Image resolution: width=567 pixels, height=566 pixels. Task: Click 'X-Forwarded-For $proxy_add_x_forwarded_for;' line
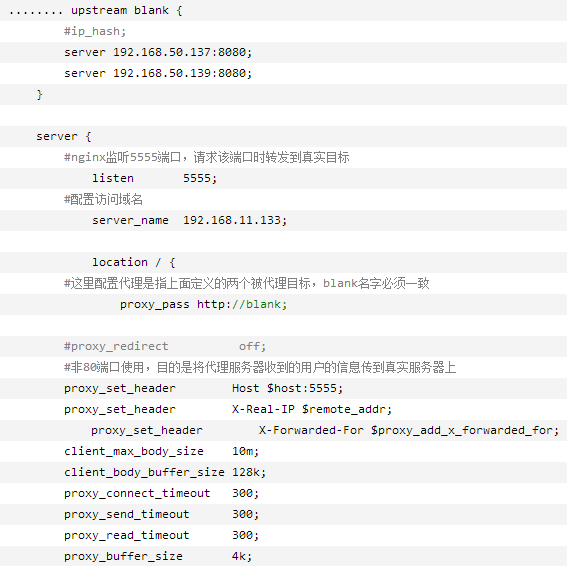[325, 430]
